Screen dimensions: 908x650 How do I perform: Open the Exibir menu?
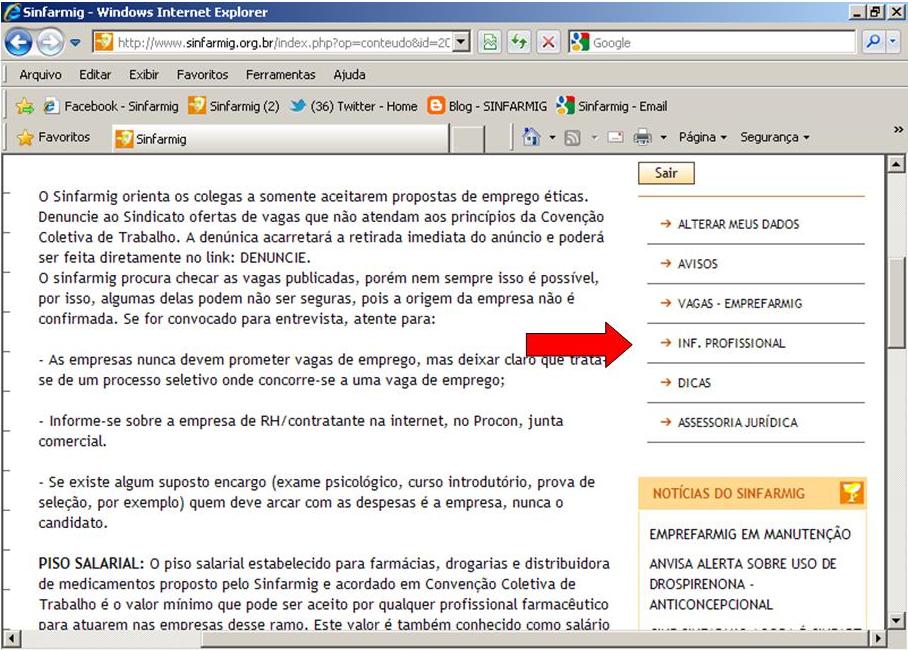pyautogui.click(x=144, y=75)
